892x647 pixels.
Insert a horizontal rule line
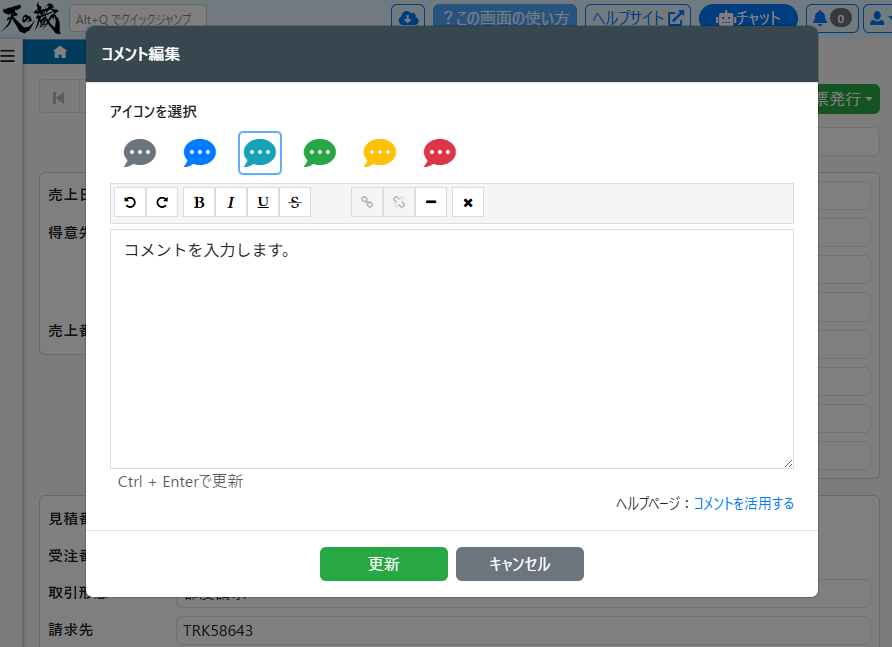click(430, 202)
